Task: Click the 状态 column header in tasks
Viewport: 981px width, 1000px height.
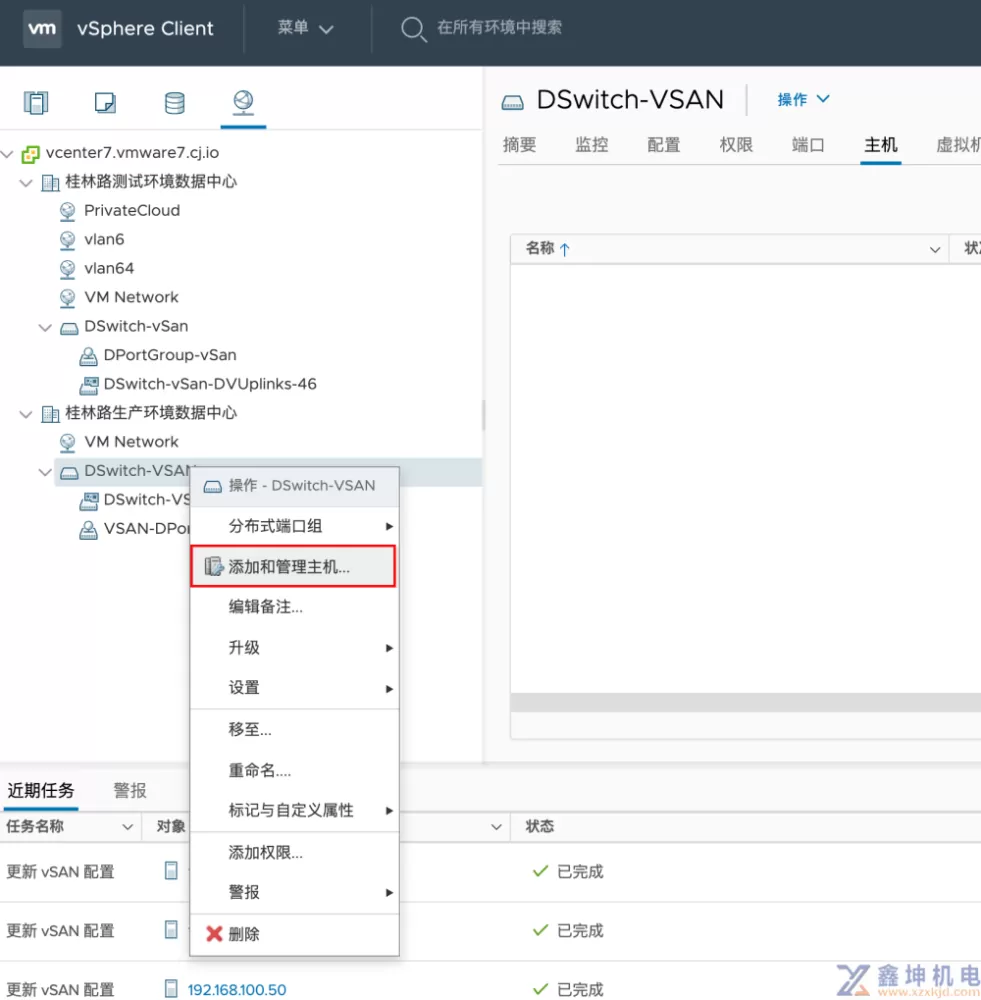Action: point(540,827)
